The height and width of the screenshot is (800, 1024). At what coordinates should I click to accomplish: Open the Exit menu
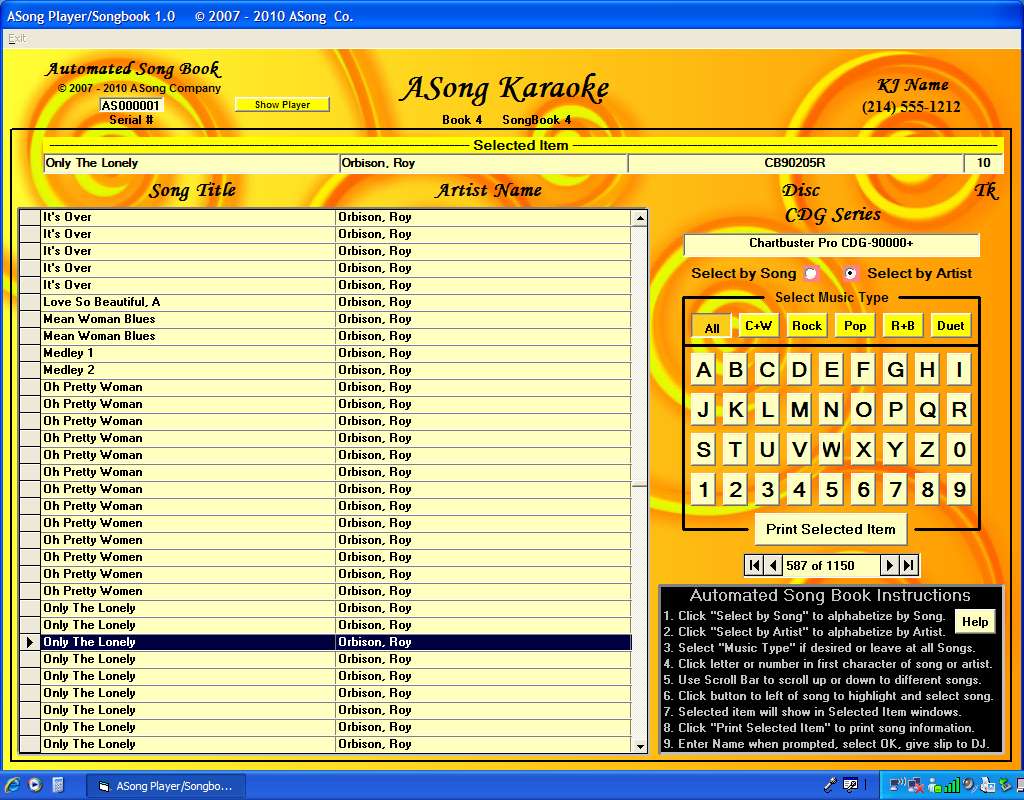pos(17,38)
